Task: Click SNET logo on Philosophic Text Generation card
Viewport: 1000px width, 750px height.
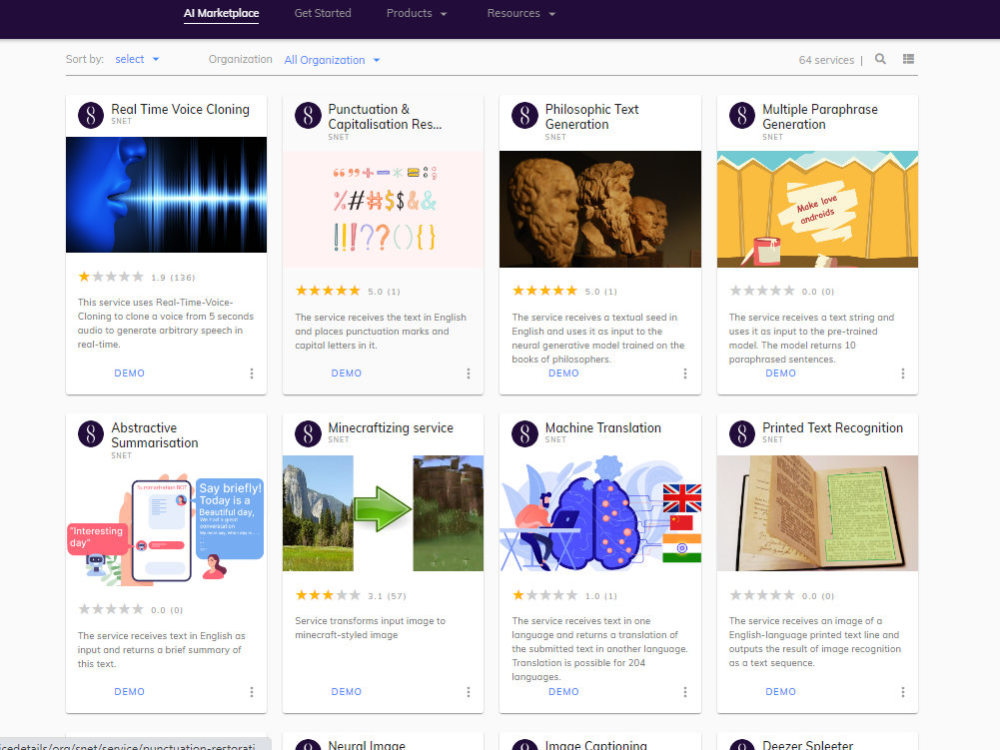Action: coord(525,115)
